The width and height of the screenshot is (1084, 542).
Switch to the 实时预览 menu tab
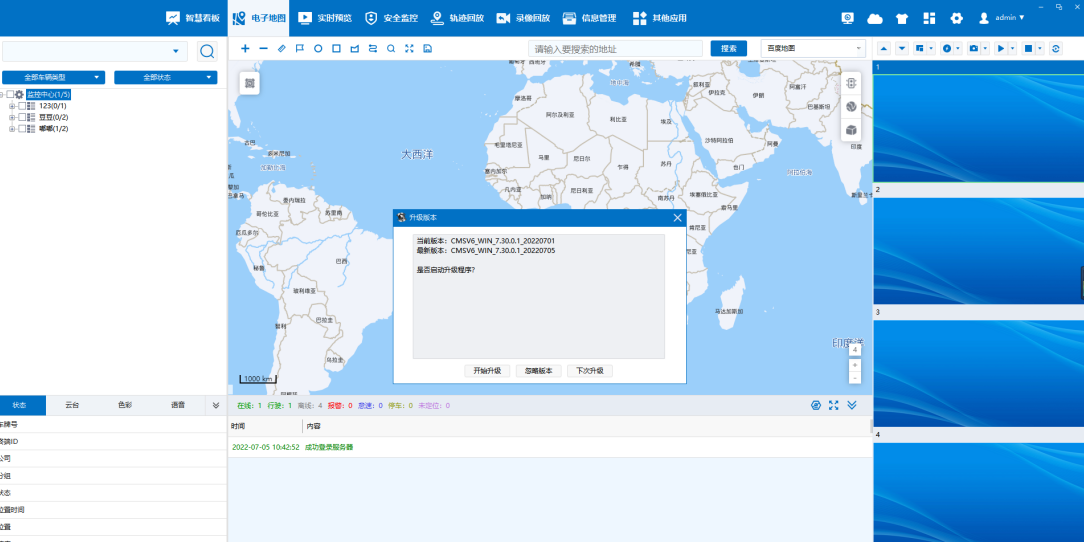click(325, 18)
